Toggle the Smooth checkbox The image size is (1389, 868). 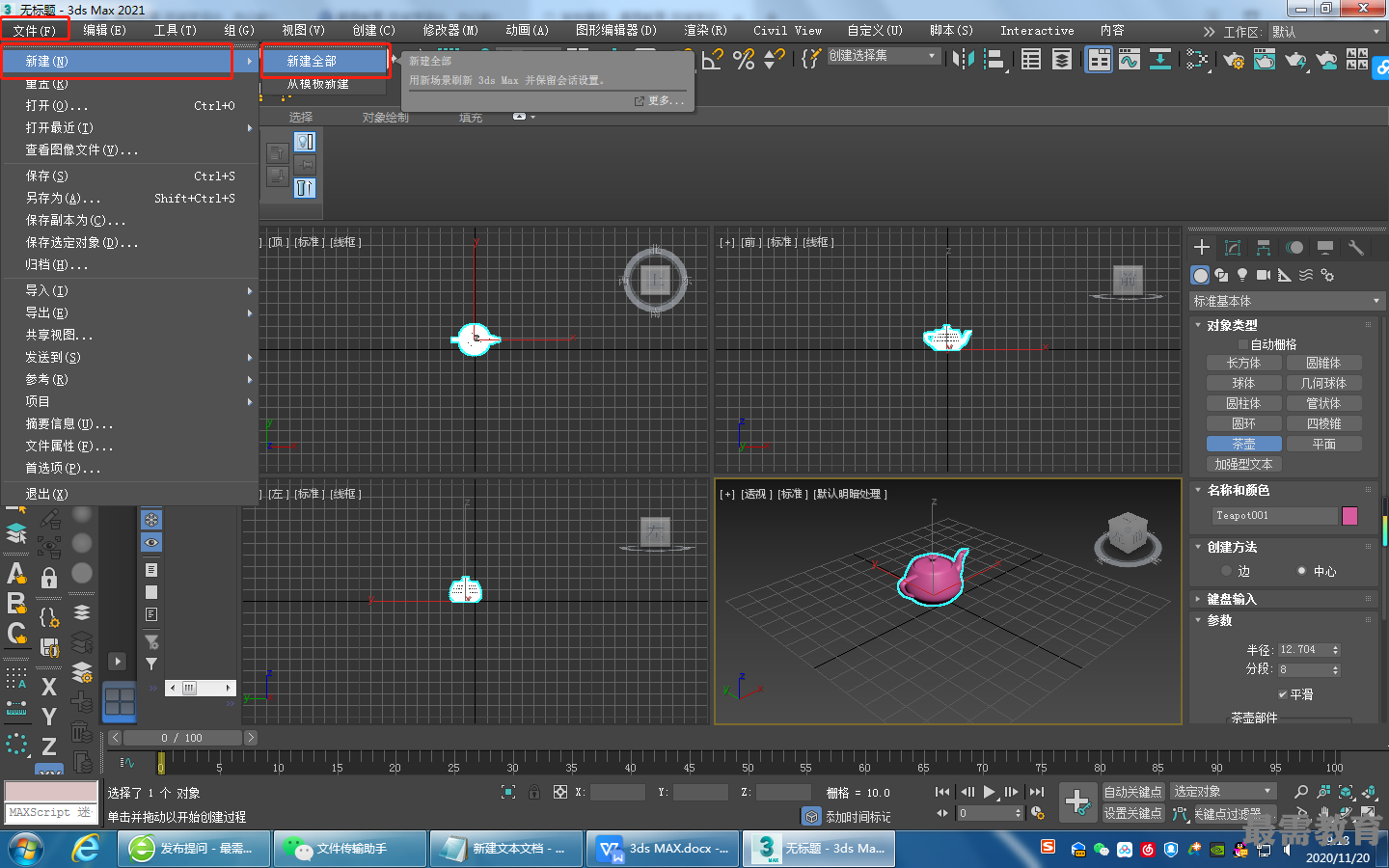[x=1283, y=694]
